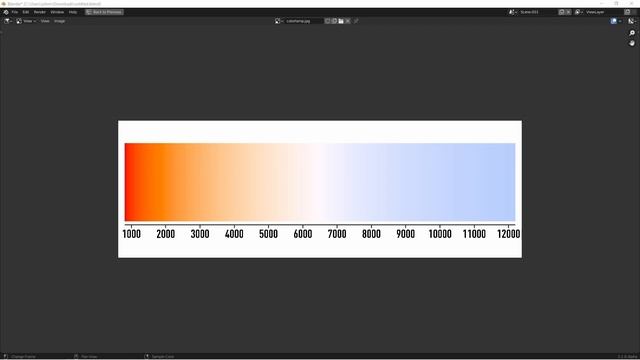Click the 1000 label on the scale
The image size is (640, 360).
coord(131,234)
